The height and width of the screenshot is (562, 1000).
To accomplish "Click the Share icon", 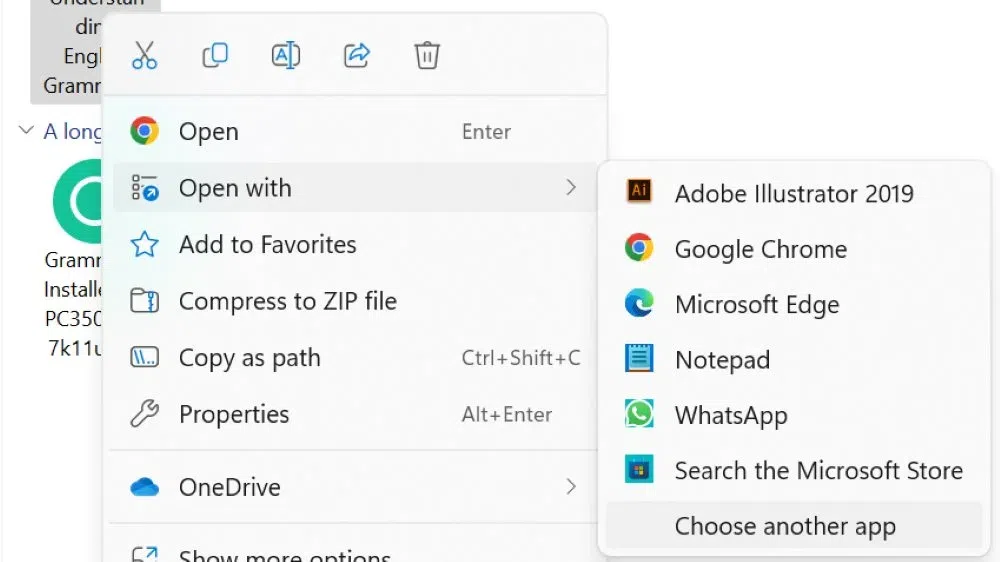I will coord(357,55).
